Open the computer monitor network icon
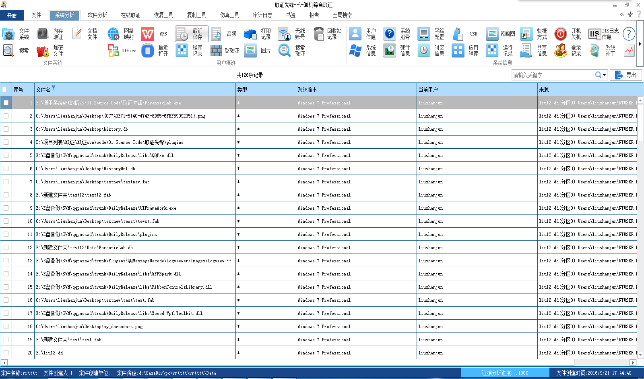Image resolution: width=644 pixels, height=379 pixels. tap(423, 34)
